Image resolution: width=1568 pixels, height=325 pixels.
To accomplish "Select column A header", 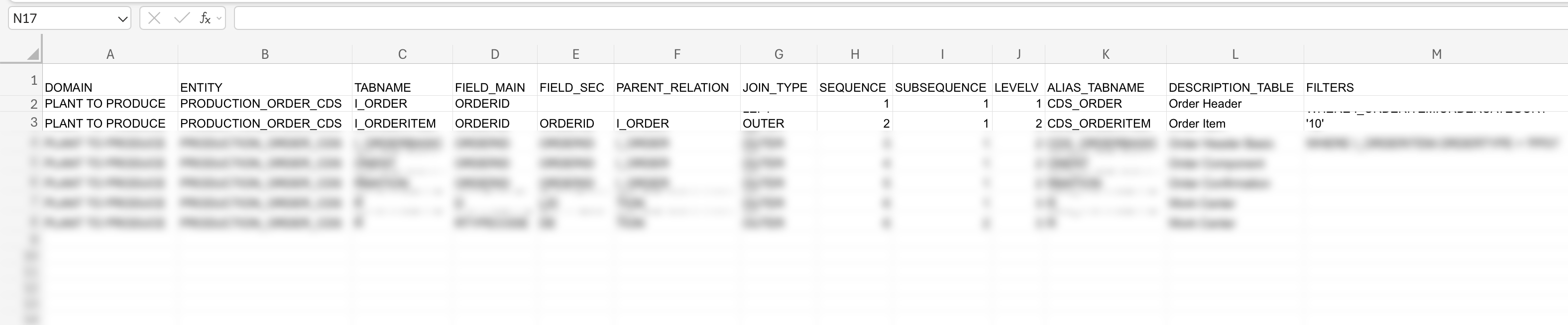I will 110,54.
